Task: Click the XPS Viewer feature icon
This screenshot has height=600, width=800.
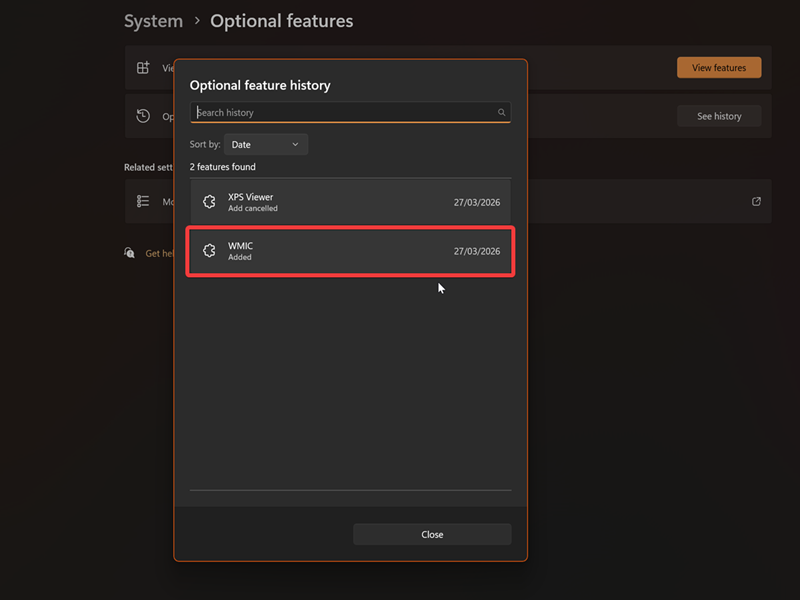Action: [209, 202]
